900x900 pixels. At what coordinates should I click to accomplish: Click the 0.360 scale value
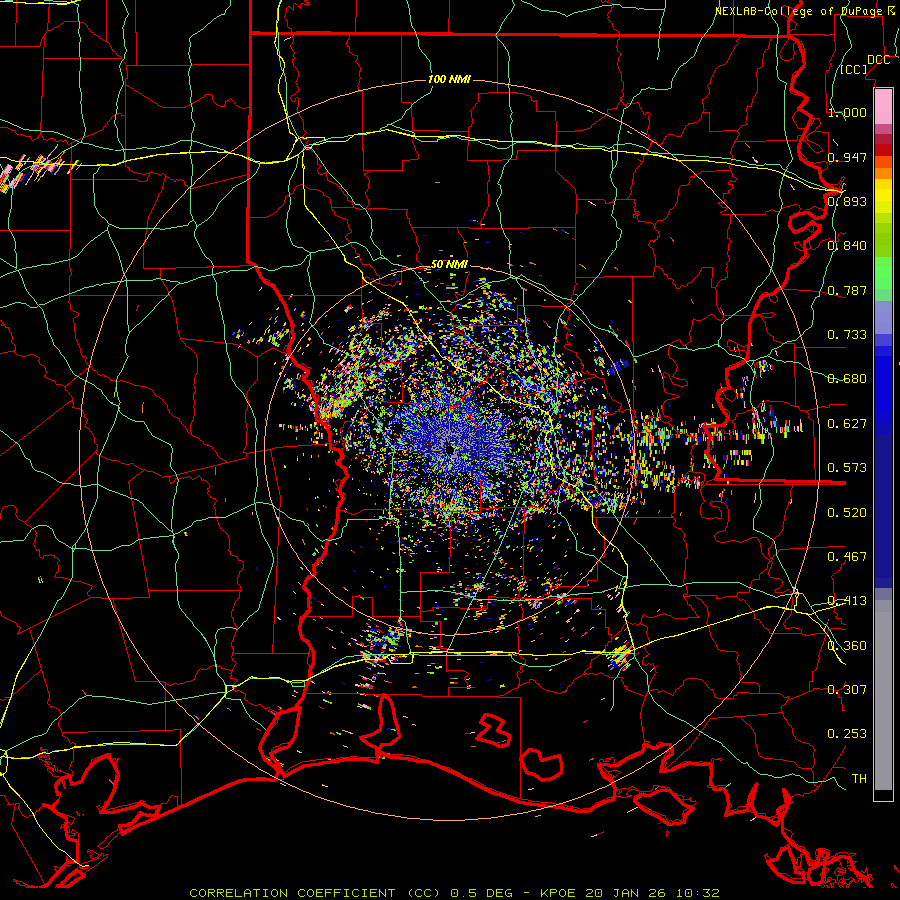point(847,646)
